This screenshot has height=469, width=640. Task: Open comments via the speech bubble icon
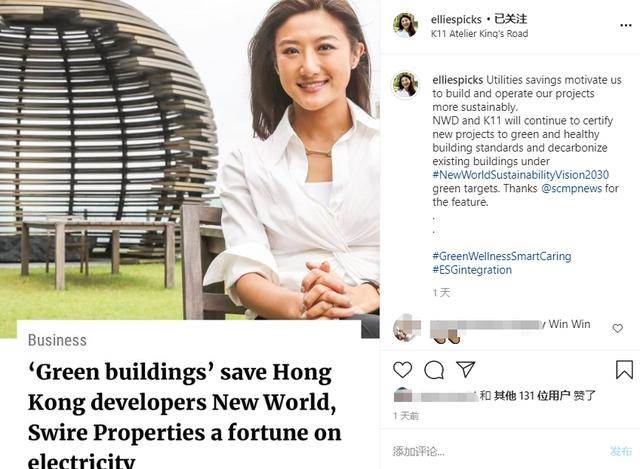point(434,370)
